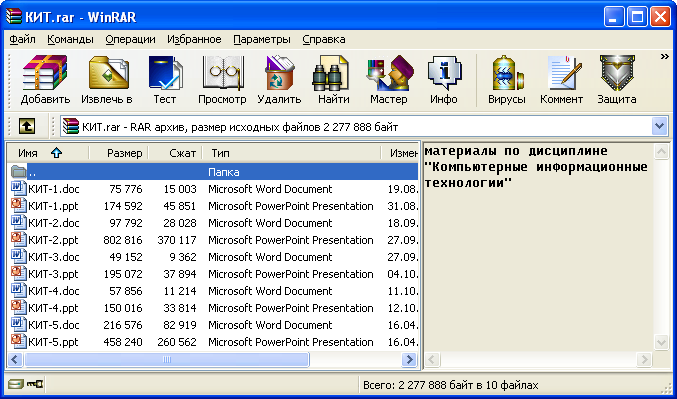Click the comment pane scroll left arrow
The width and height of the screenshot is (677, 399).
pyautogui.click(x=432, y=359)
